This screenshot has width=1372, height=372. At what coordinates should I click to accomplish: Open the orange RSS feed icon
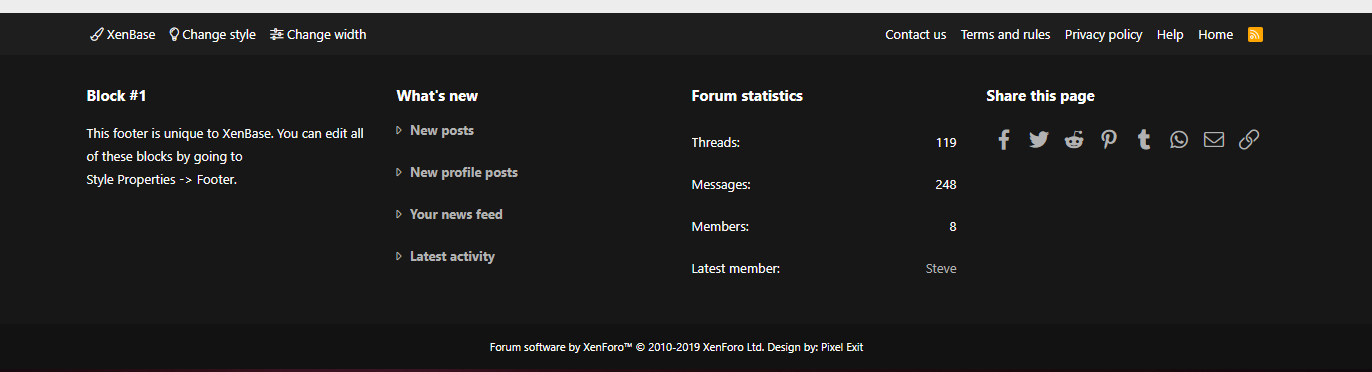[x=1256, y=34]
